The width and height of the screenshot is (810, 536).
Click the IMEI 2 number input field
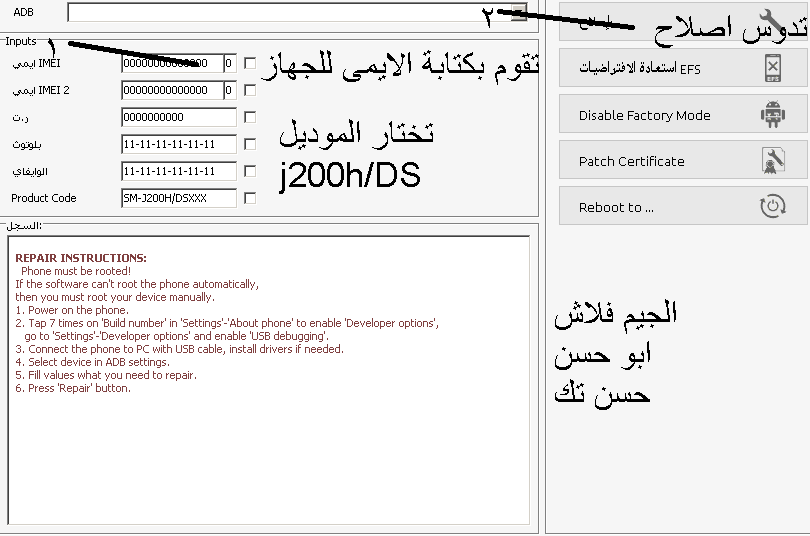[172, 90]
